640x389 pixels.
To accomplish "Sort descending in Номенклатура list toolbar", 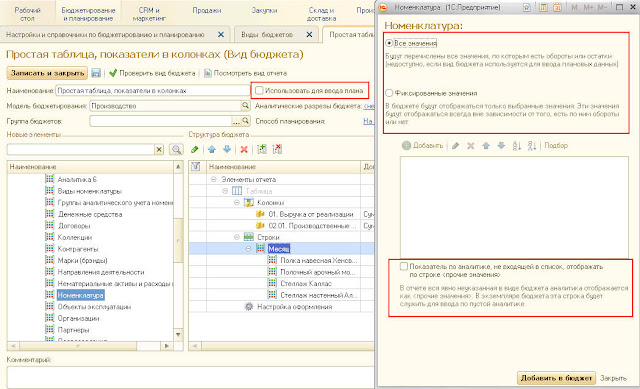I will [531, 145].
